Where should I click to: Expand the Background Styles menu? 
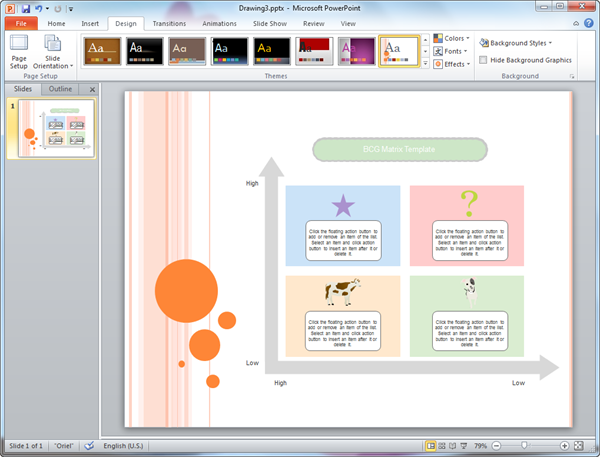[x=516, y=43]
